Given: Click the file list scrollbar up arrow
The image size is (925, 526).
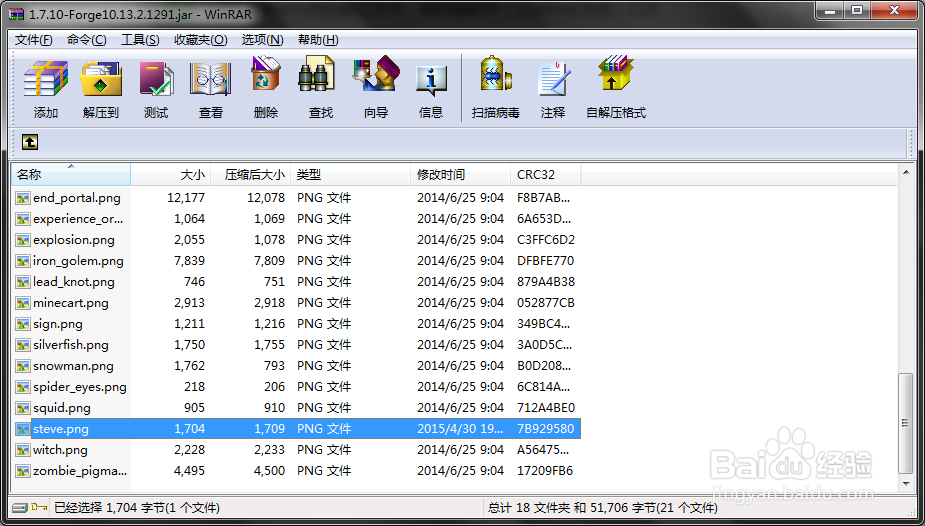Looking at the screenshot, I should point(907,172).
